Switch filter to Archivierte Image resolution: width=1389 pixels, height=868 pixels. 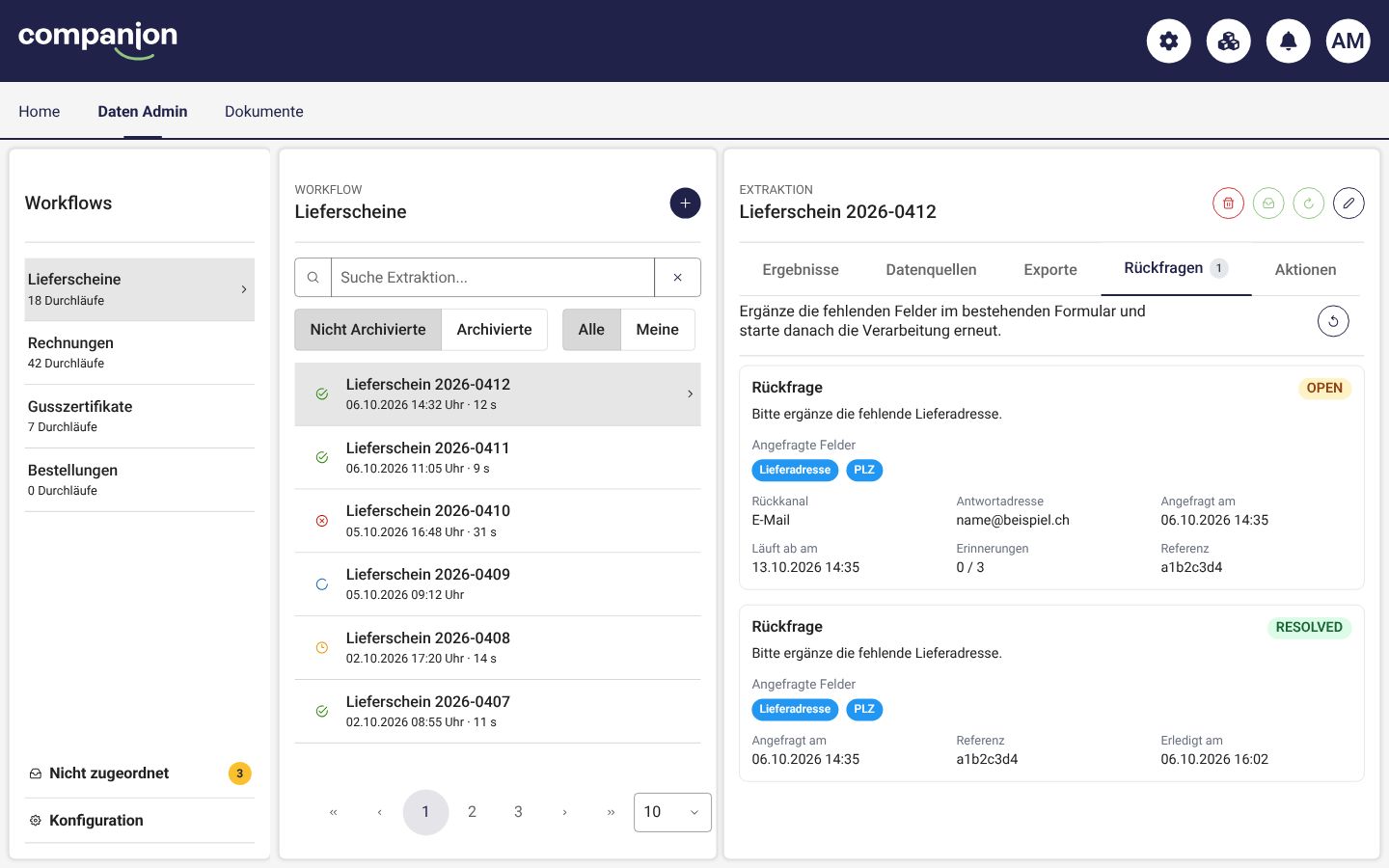pyautogui.click(x=494, y=330)
